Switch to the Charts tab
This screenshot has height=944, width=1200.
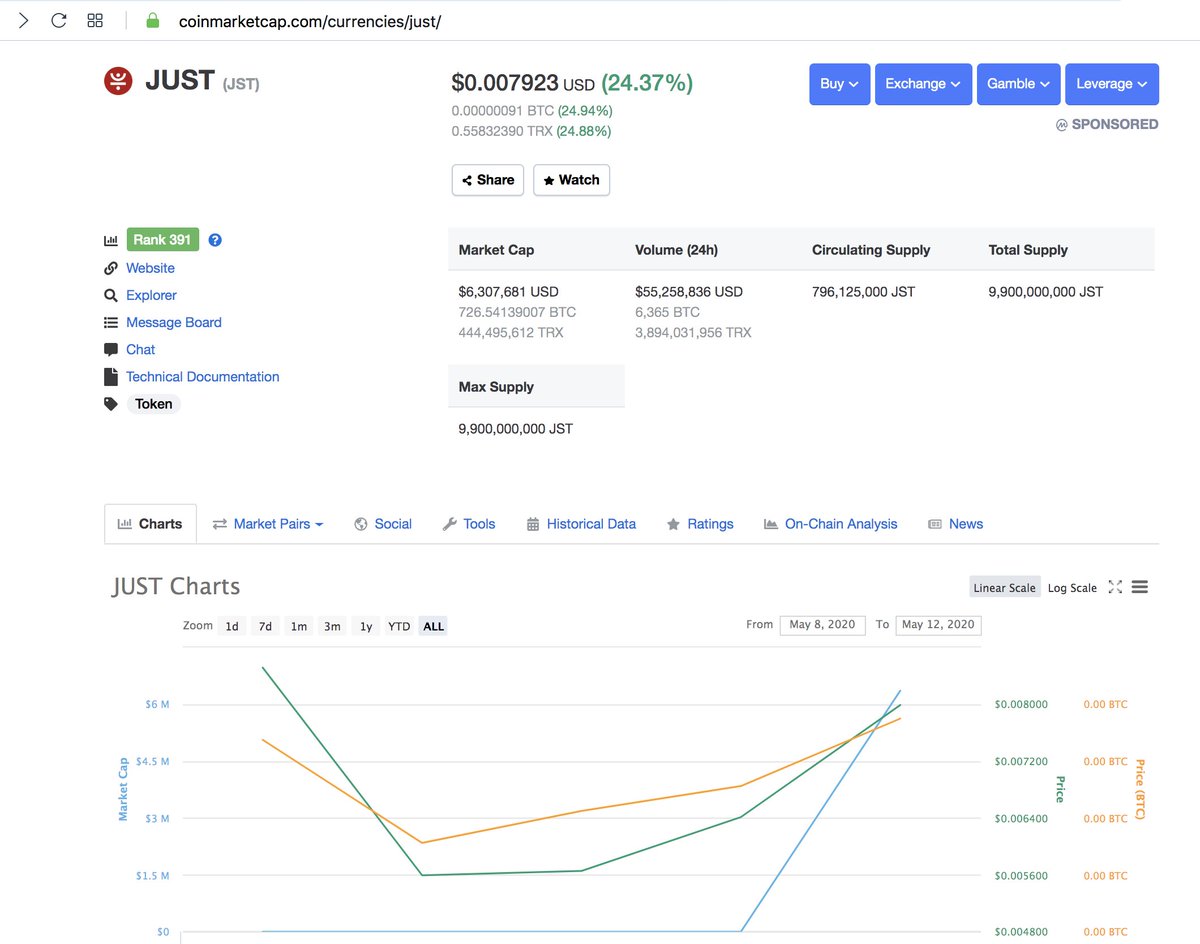point(150,524)
